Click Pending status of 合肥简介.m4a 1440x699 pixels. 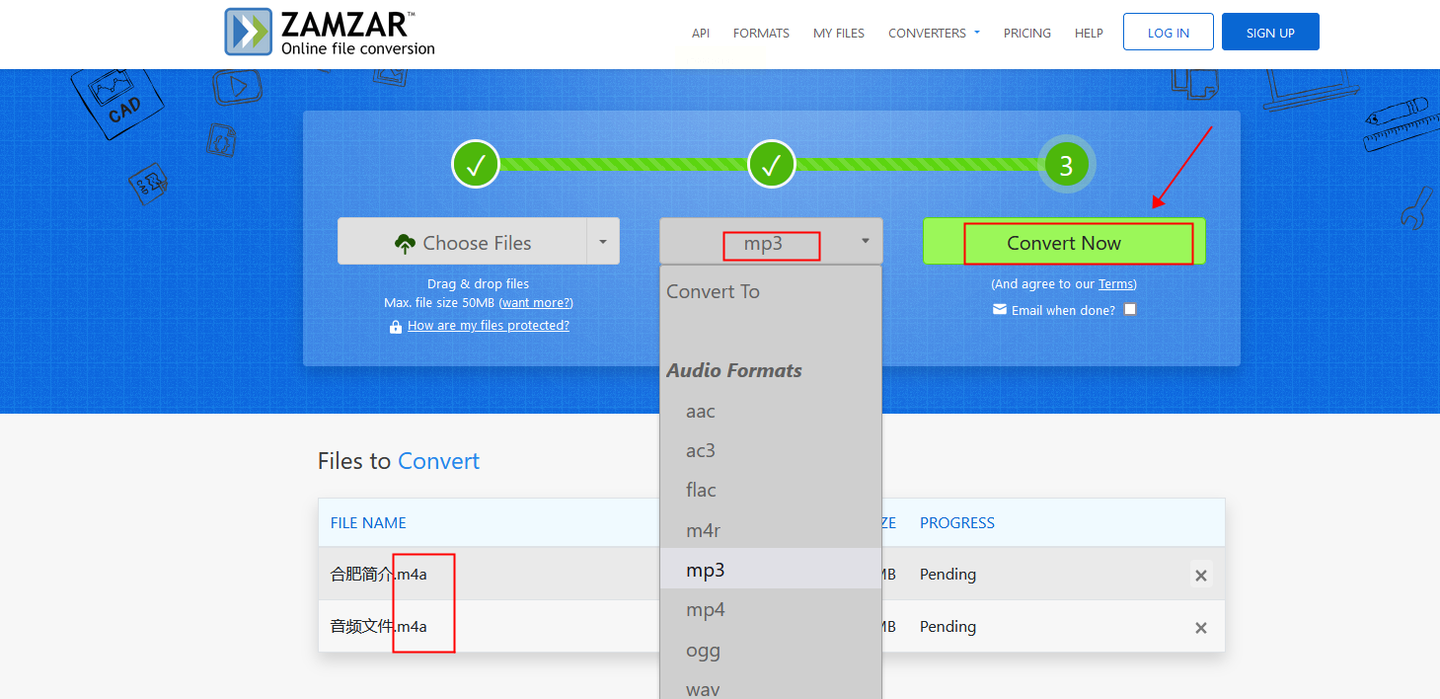[x=948, y=574]
